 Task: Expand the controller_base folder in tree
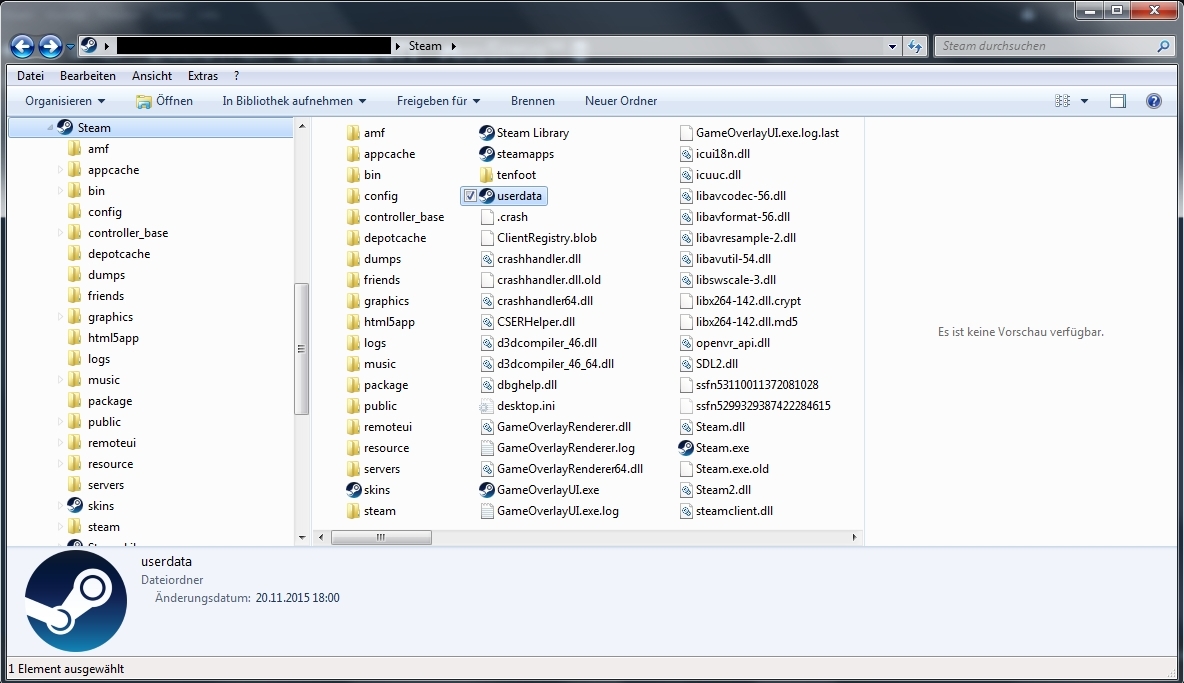click(60, 233)
